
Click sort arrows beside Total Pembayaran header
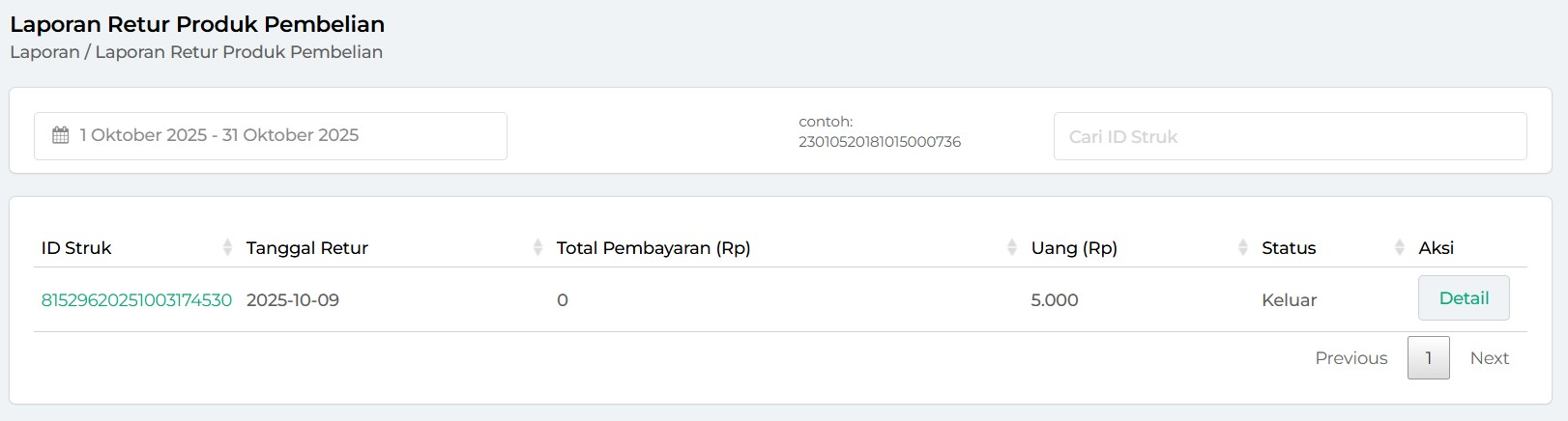pyautogui.click(x=1011, y=248)
